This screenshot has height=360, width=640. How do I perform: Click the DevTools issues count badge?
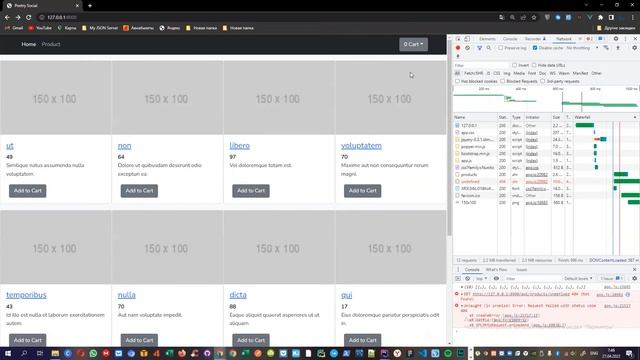(602, 39)
